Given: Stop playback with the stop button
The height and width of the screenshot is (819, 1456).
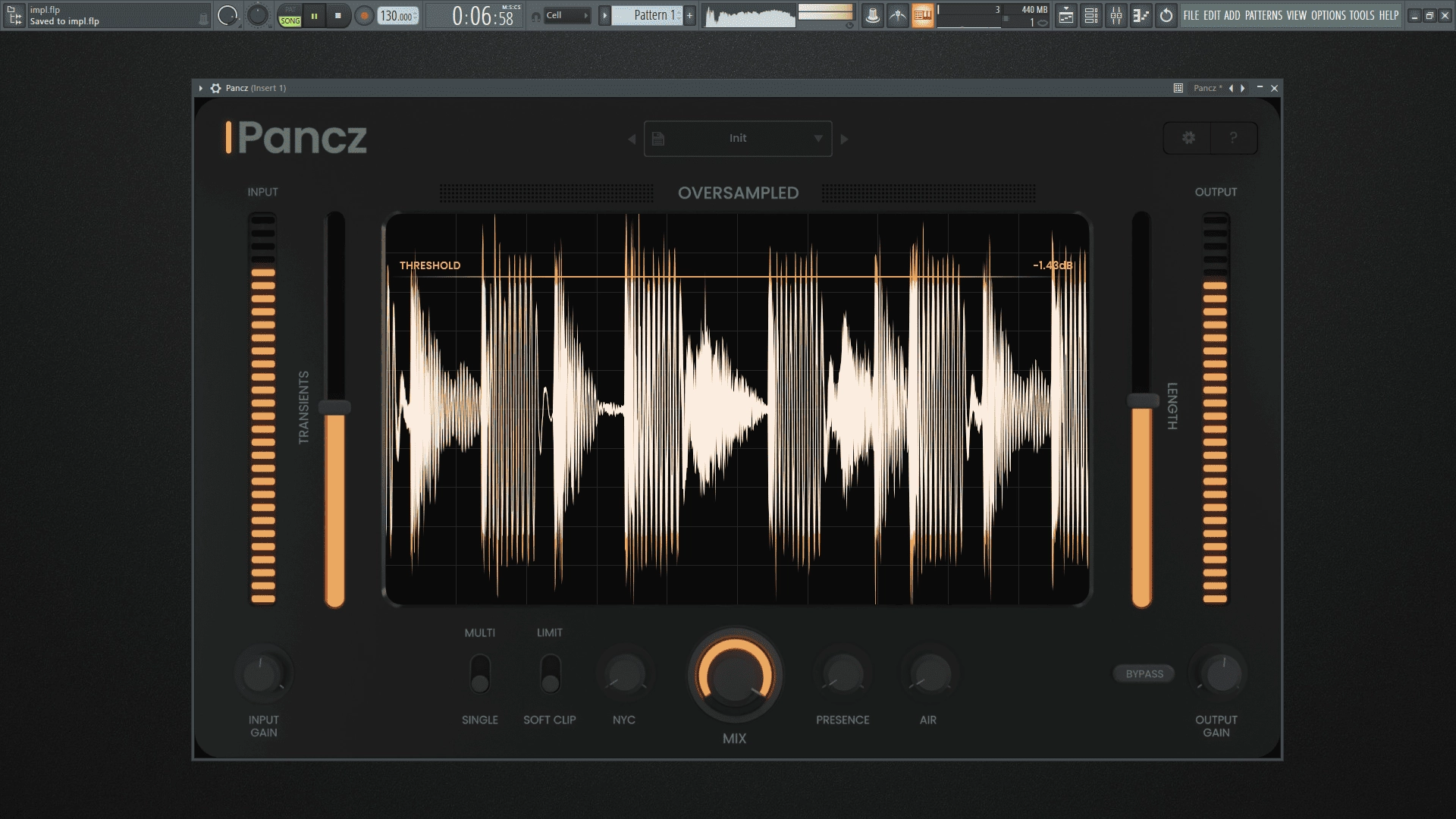Looking at the screenshot, I should click(x=338, y=15).
